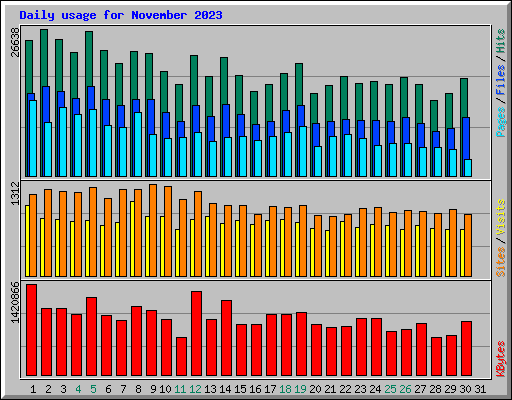Click day 30 on the x-axis
Image resolution: width=512 pixels, height=400 pixels.
(465, 389)
